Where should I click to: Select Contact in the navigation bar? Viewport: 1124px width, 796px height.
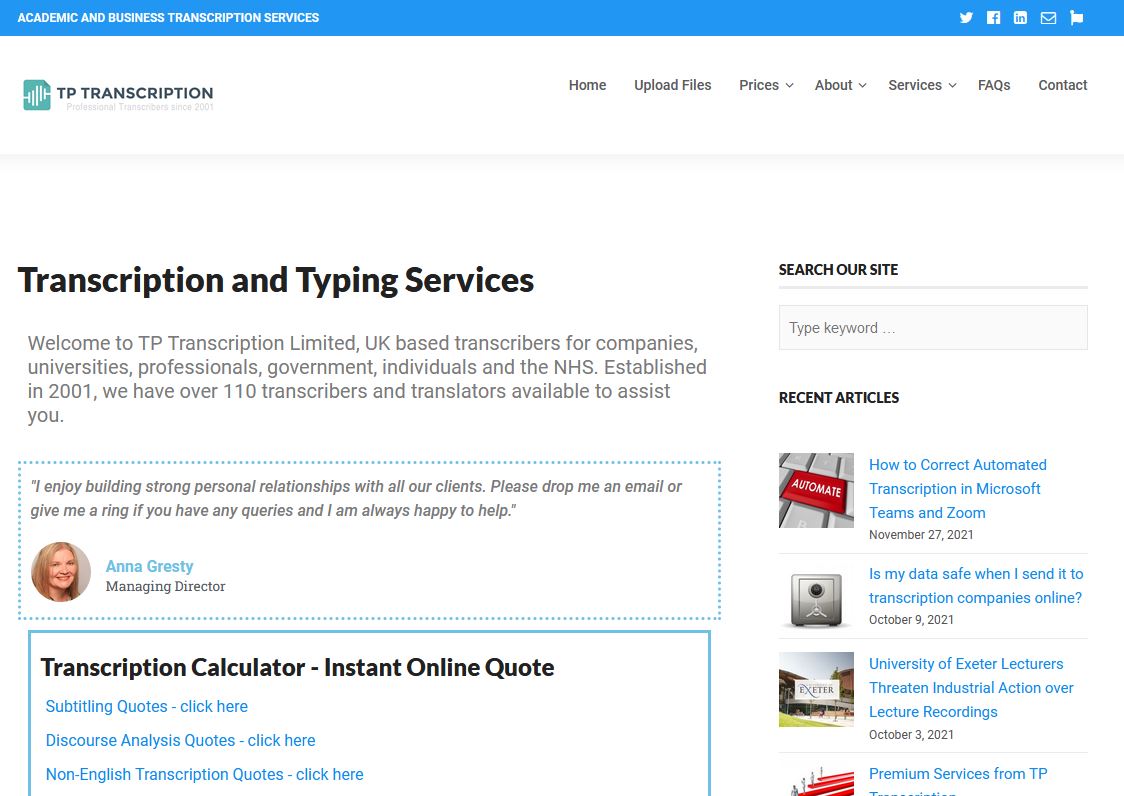[1062, 85]
